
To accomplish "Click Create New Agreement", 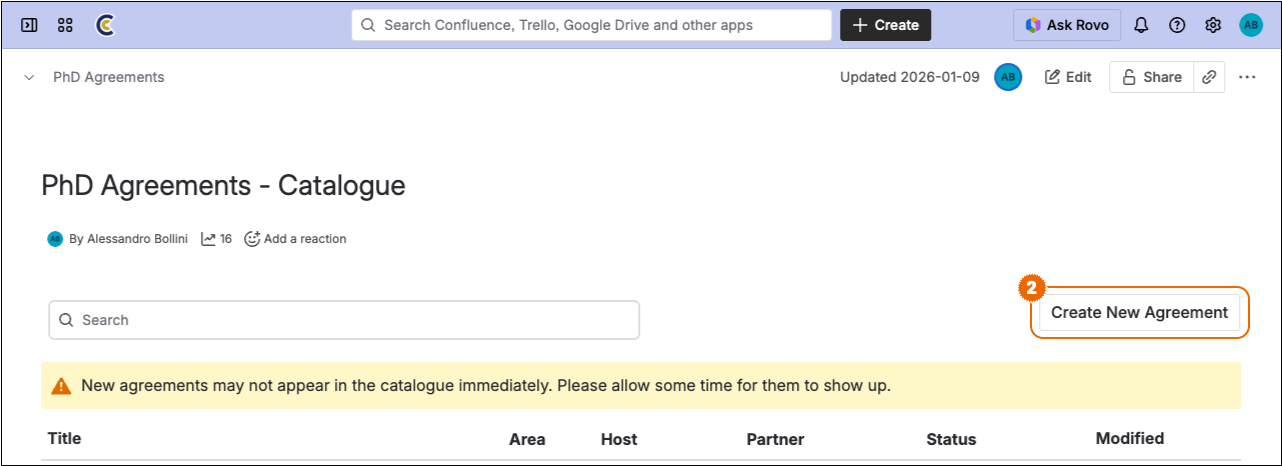I will point(1139,313).
